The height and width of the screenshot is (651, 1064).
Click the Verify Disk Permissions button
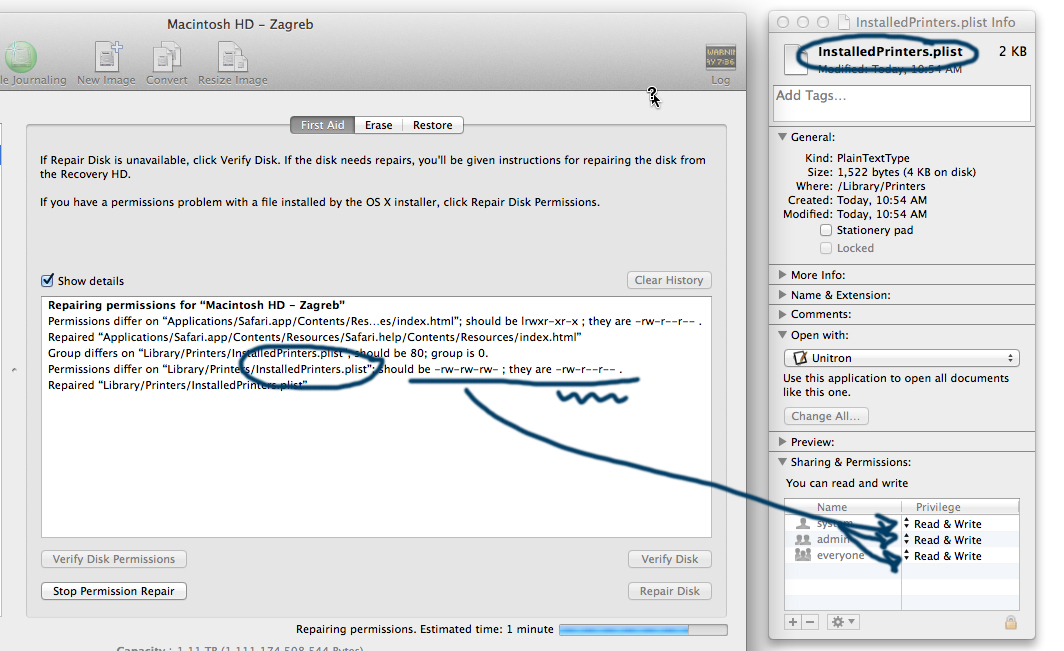[x=114, y=559]
